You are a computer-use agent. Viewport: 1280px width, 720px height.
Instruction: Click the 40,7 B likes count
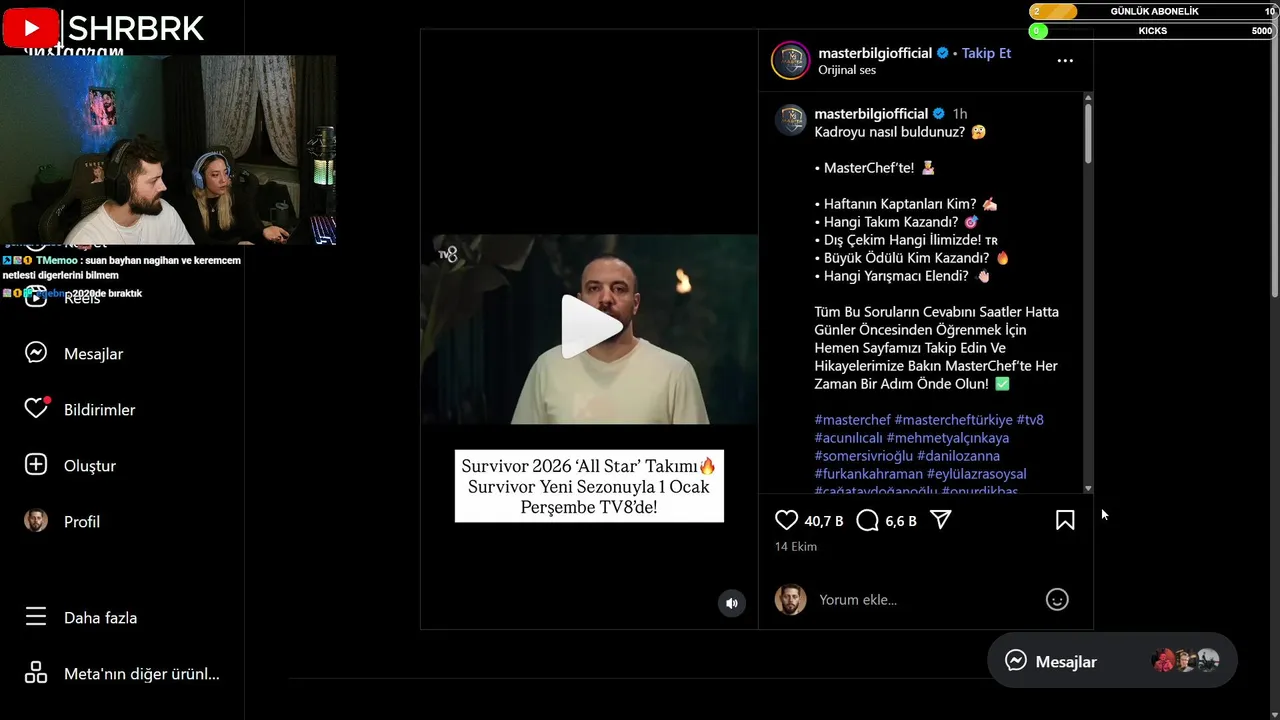tap(824, 521)
